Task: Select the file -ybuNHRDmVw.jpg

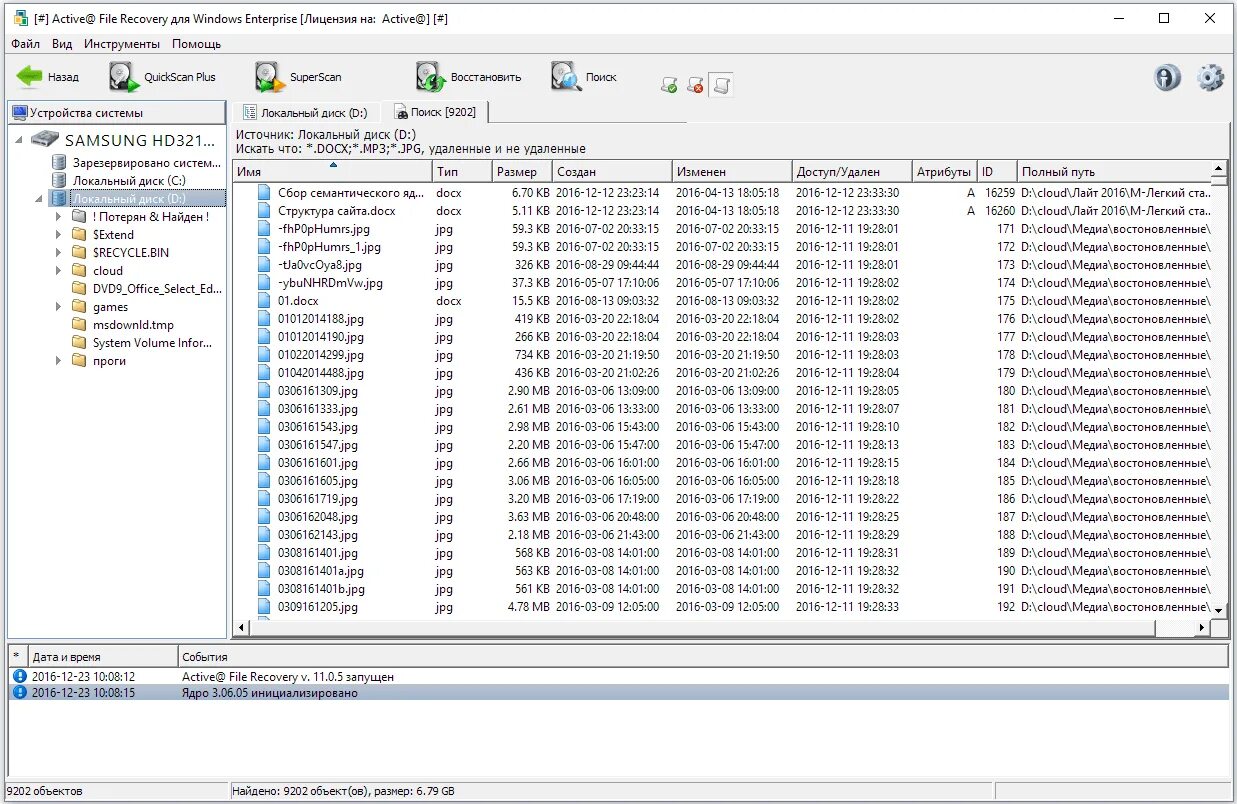Action: [x=330, y=283]
